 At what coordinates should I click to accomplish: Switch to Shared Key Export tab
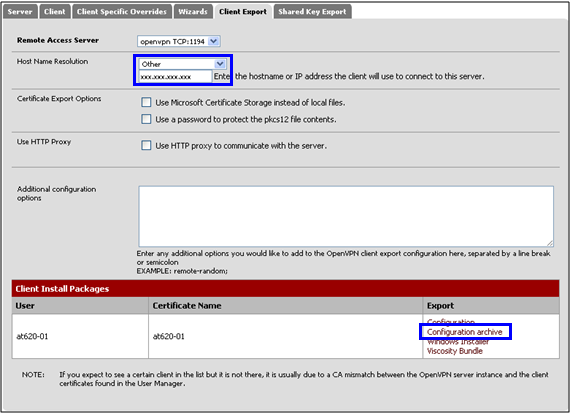[x=312, y=12]
